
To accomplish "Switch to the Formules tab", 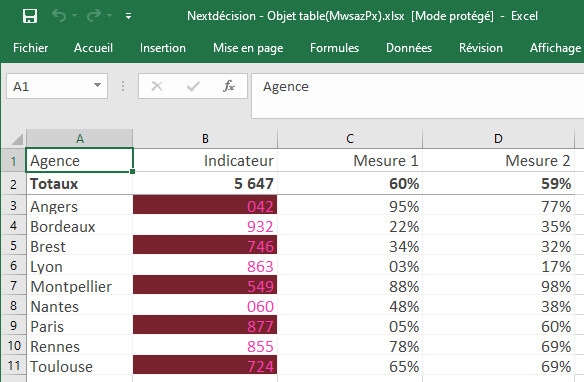I will pyautogui.click(x=334, y=48).
